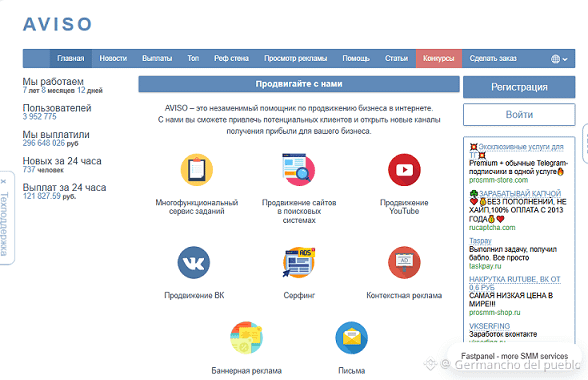Click the Помощь menu item
The height and width of the screenshot is (380, 588).
[x=356, y=59]
